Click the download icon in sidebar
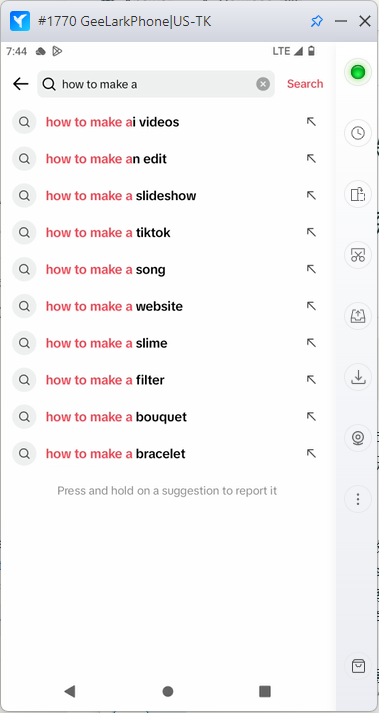Image resolution: width=379 pixels, height=713 pixels. (358, 377)
